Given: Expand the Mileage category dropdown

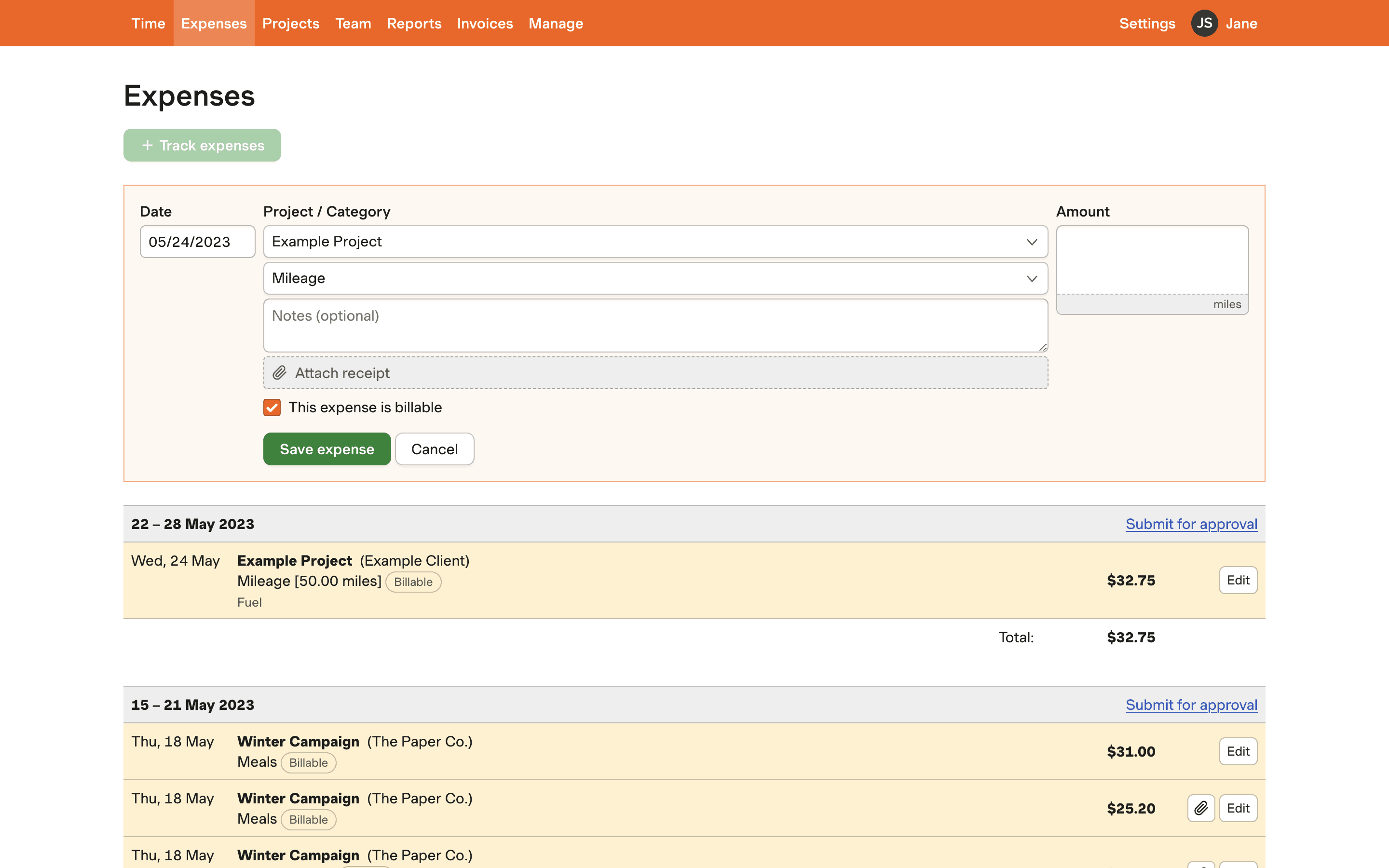Looking at the screenshot, I should pyautogui.click(x=655, y=278).
